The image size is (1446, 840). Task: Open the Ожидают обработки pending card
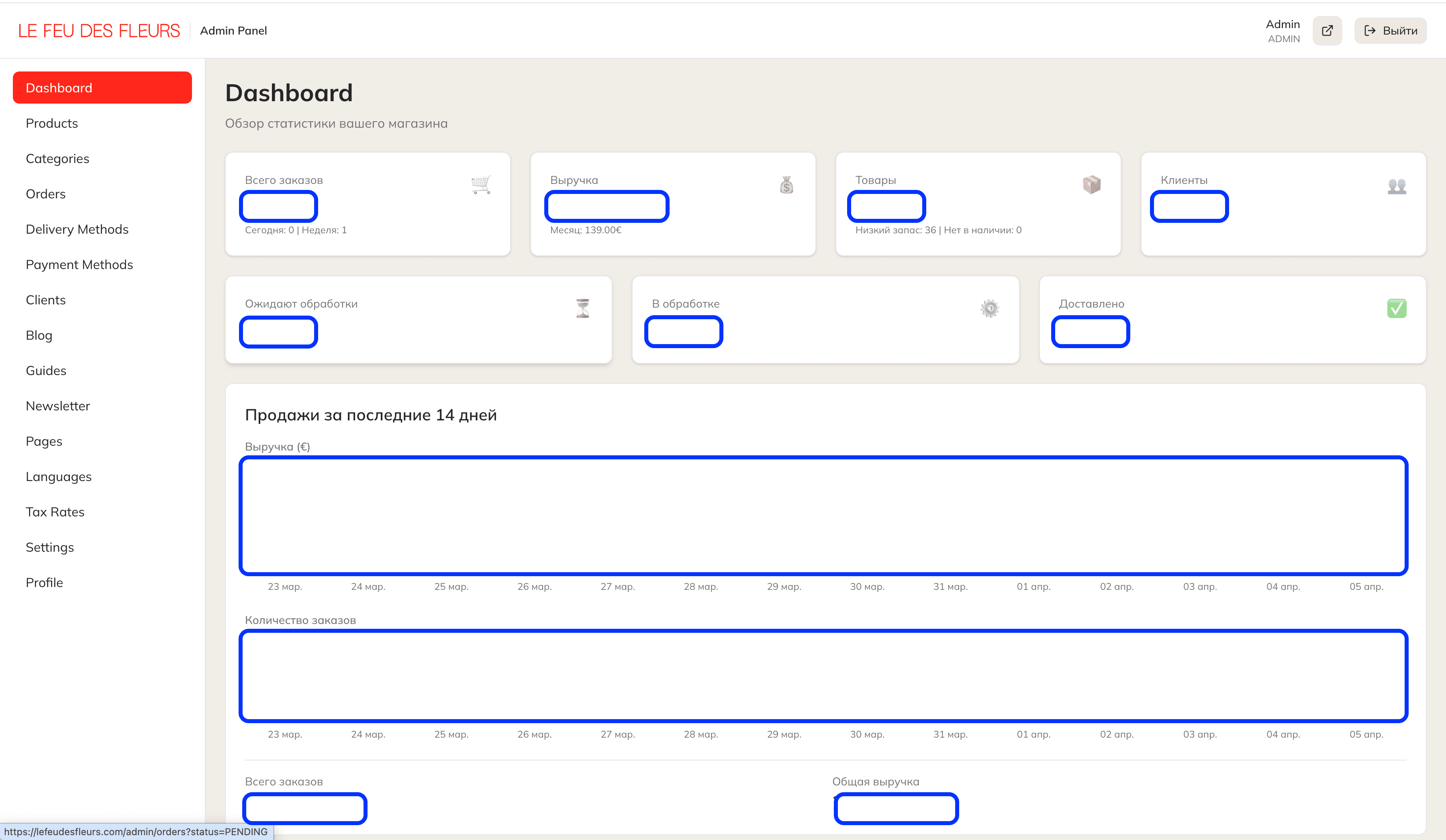click(418, 319)
